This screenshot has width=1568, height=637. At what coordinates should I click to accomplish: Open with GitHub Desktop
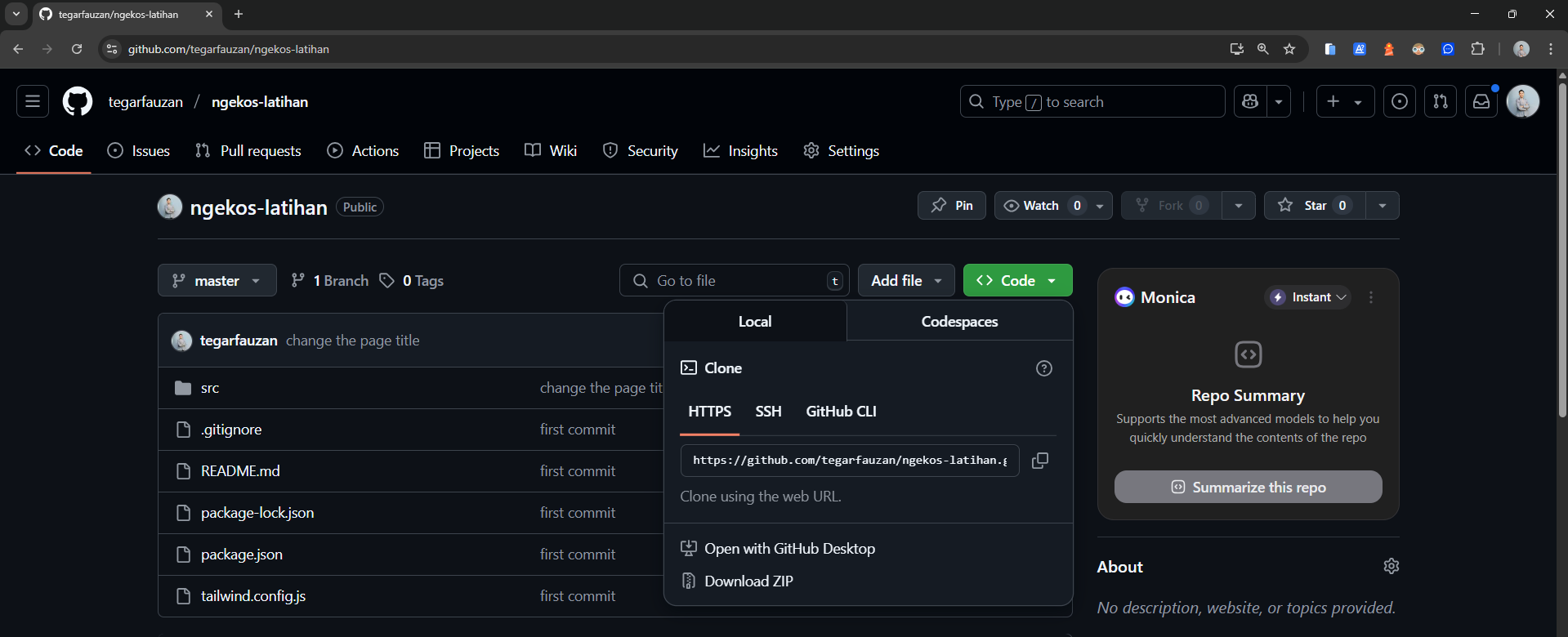778,549
